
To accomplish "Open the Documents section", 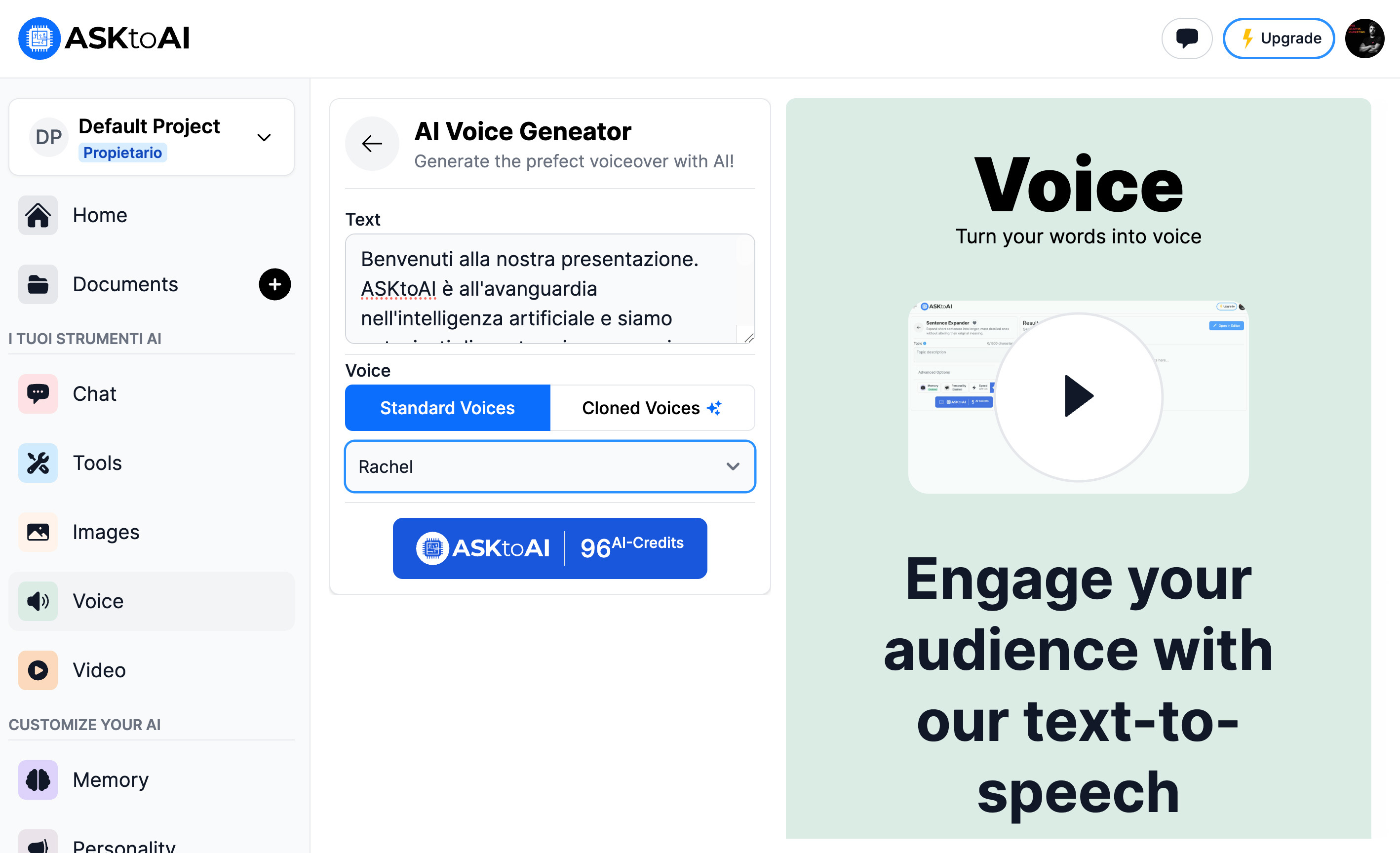I will click(126, 284).
